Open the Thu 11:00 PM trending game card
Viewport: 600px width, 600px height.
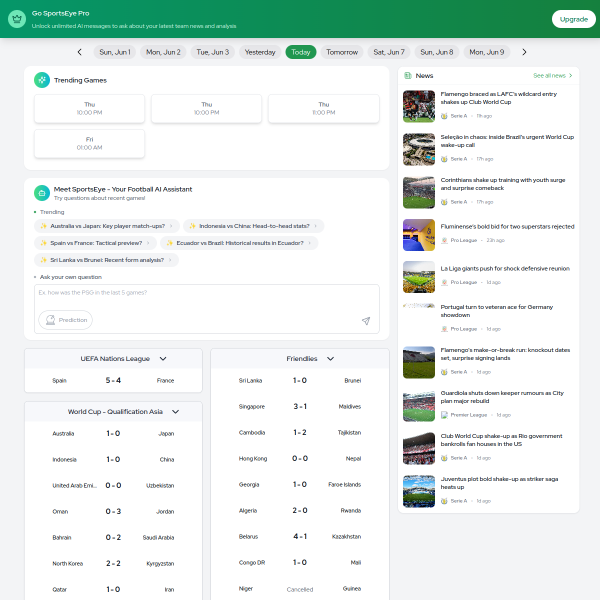pyautogui.click(x=324, y=109)
